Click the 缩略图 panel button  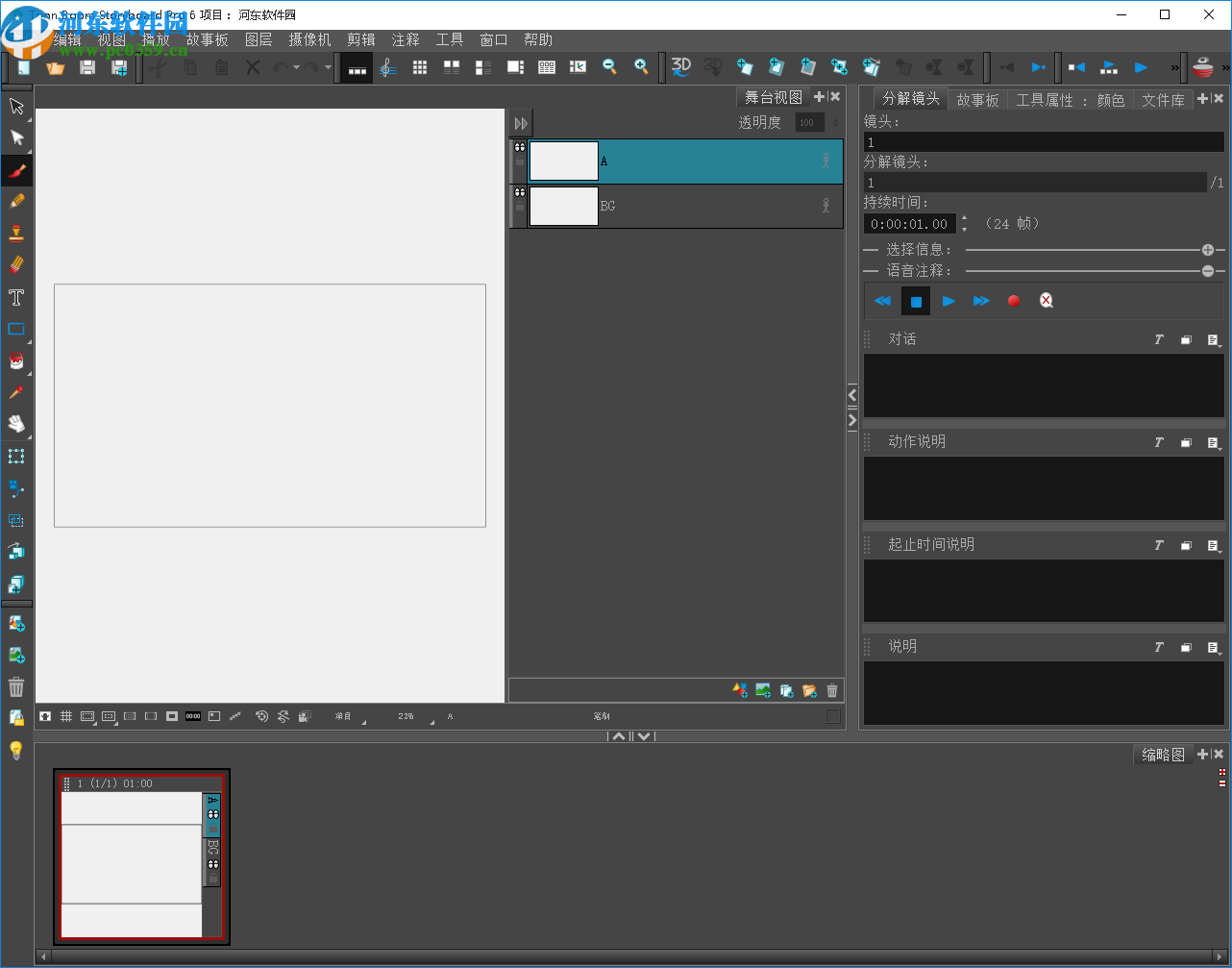[1163, 755]
